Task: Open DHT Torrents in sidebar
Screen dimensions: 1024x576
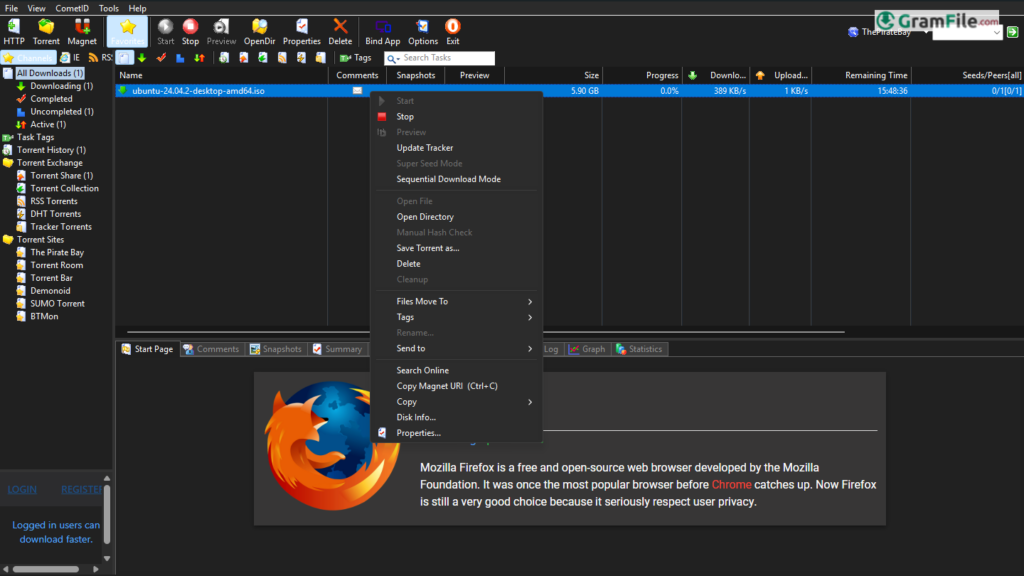Action: pyautogui.click(x=56, y=214)
